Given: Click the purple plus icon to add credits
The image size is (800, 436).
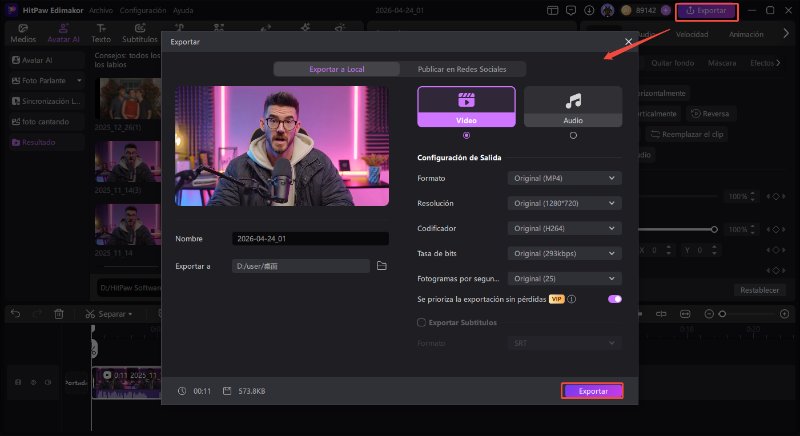Looking at the screenshot, I should tap(665, 10).
